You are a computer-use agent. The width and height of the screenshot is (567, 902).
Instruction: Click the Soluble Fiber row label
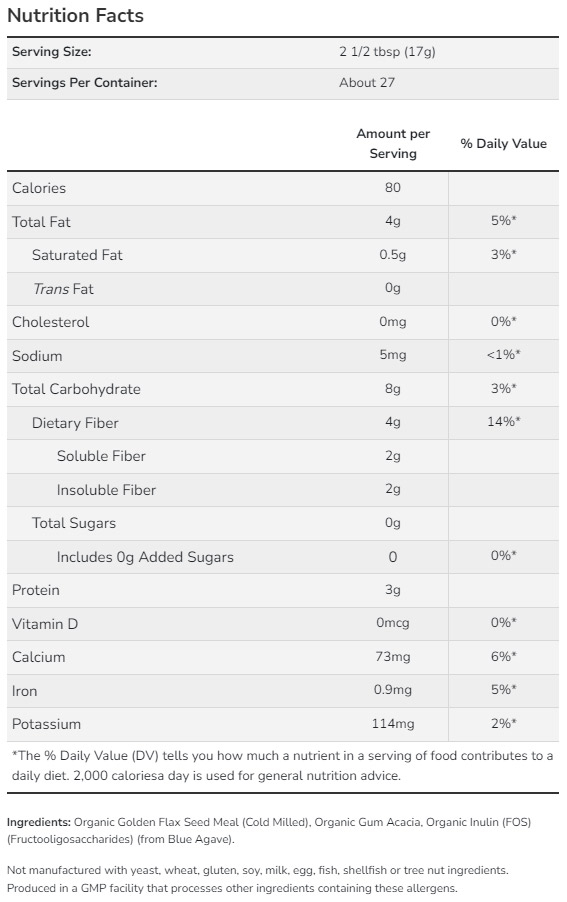click(x=101, y=456)
